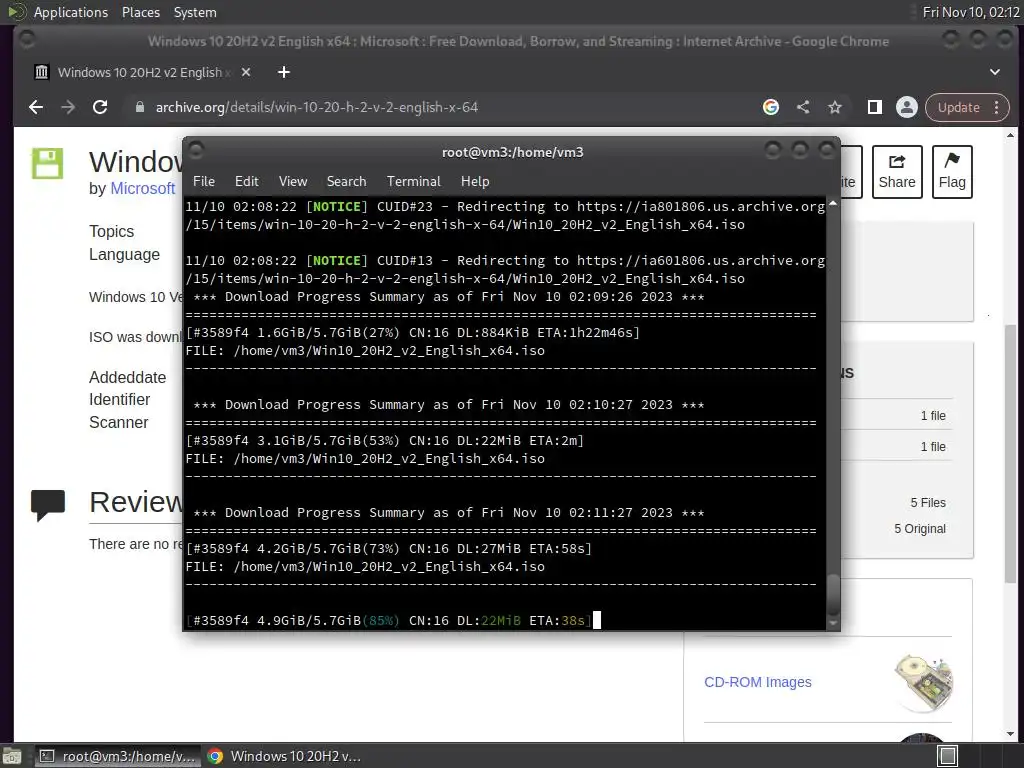Click the Share button on archive page
The height and width of the screenshot is (768, 1024).
pyautogui.click(x=897, y=171)
